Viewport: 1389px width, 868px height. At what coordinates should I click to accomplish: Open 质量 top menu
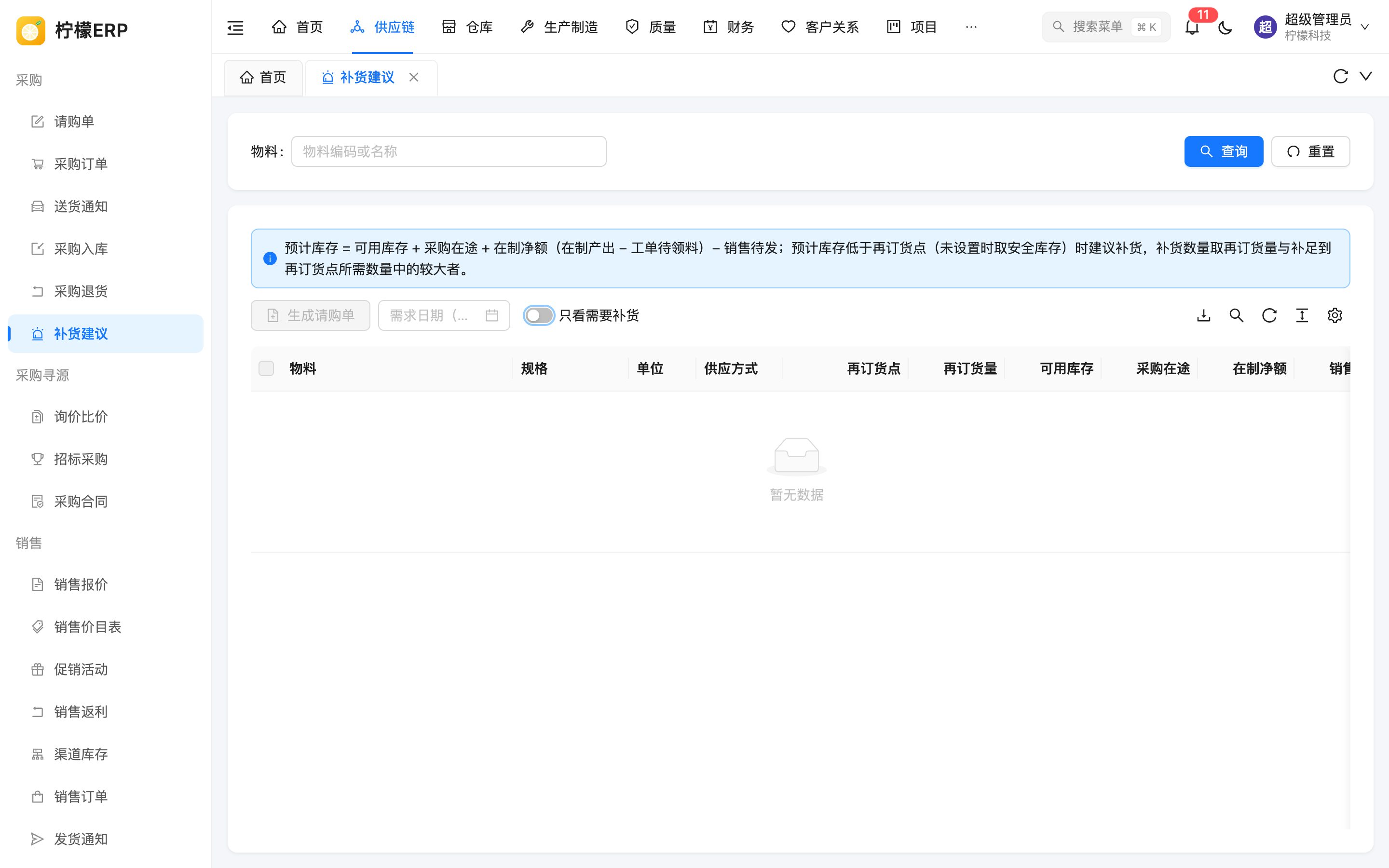click(650, 27)
